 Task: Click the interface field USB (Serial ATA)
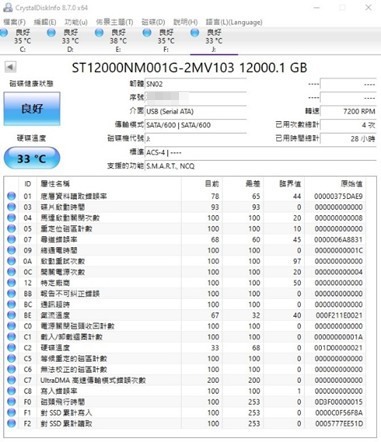point(196,111)
